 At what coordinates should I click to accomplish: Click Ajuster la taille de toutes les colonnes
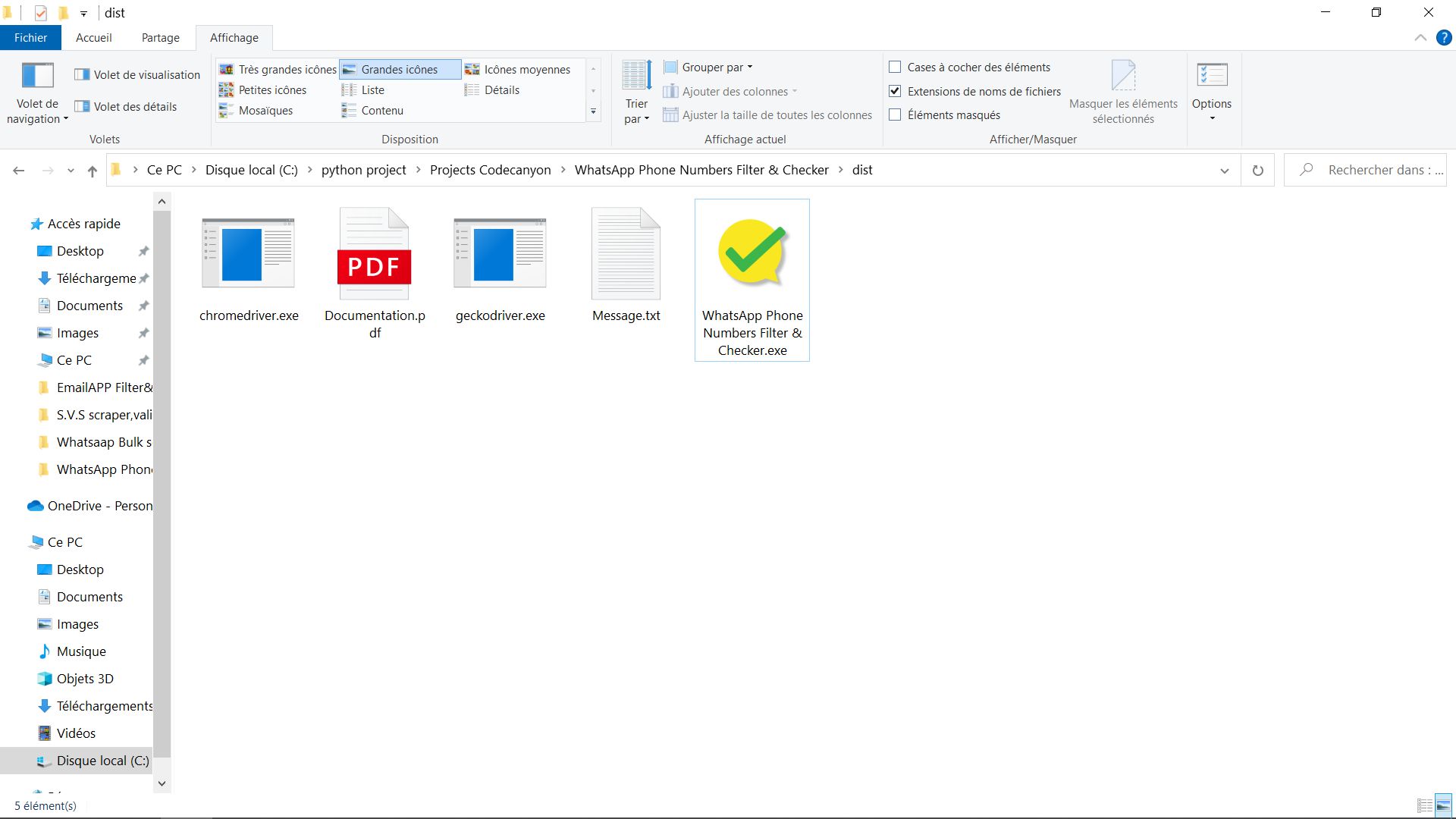(767, 115)
